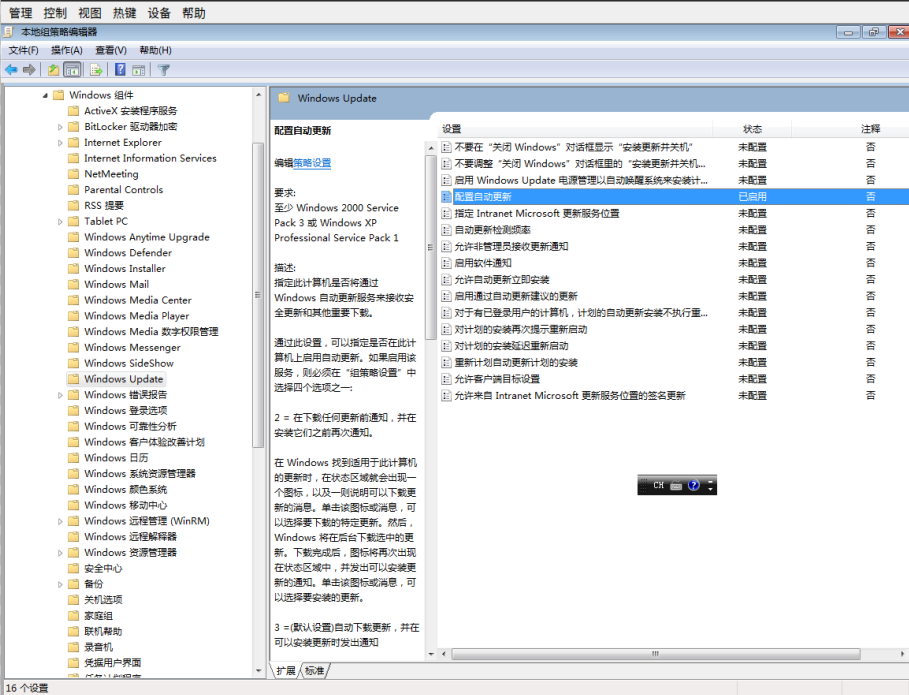Click the Export list toolbar icon
Viewport: 909px width, 695px height.
point(96,70)
